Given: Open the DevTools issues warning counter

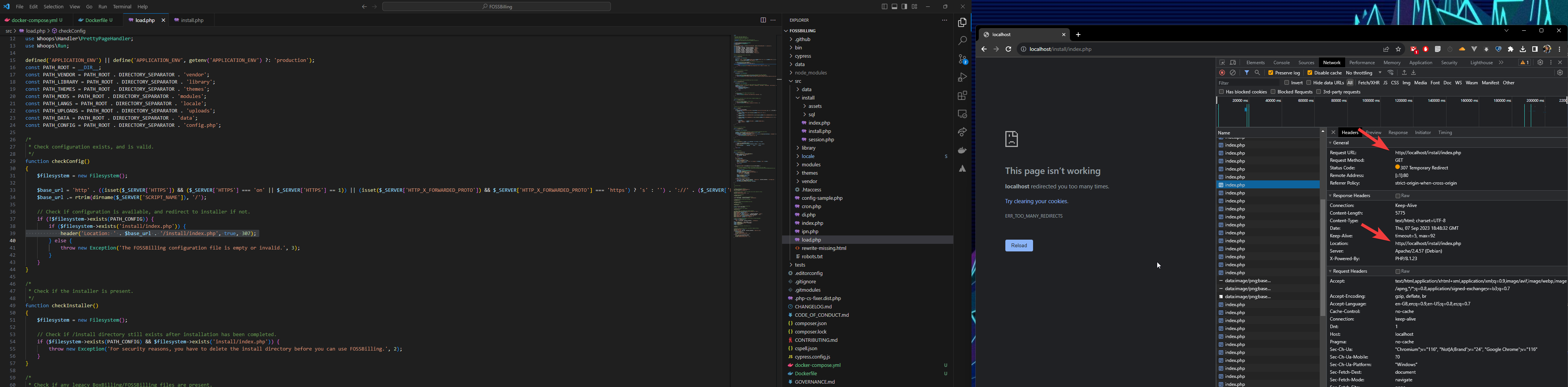Looking at the screenshot, I should pyautogui.click(x=1525, y=62).
